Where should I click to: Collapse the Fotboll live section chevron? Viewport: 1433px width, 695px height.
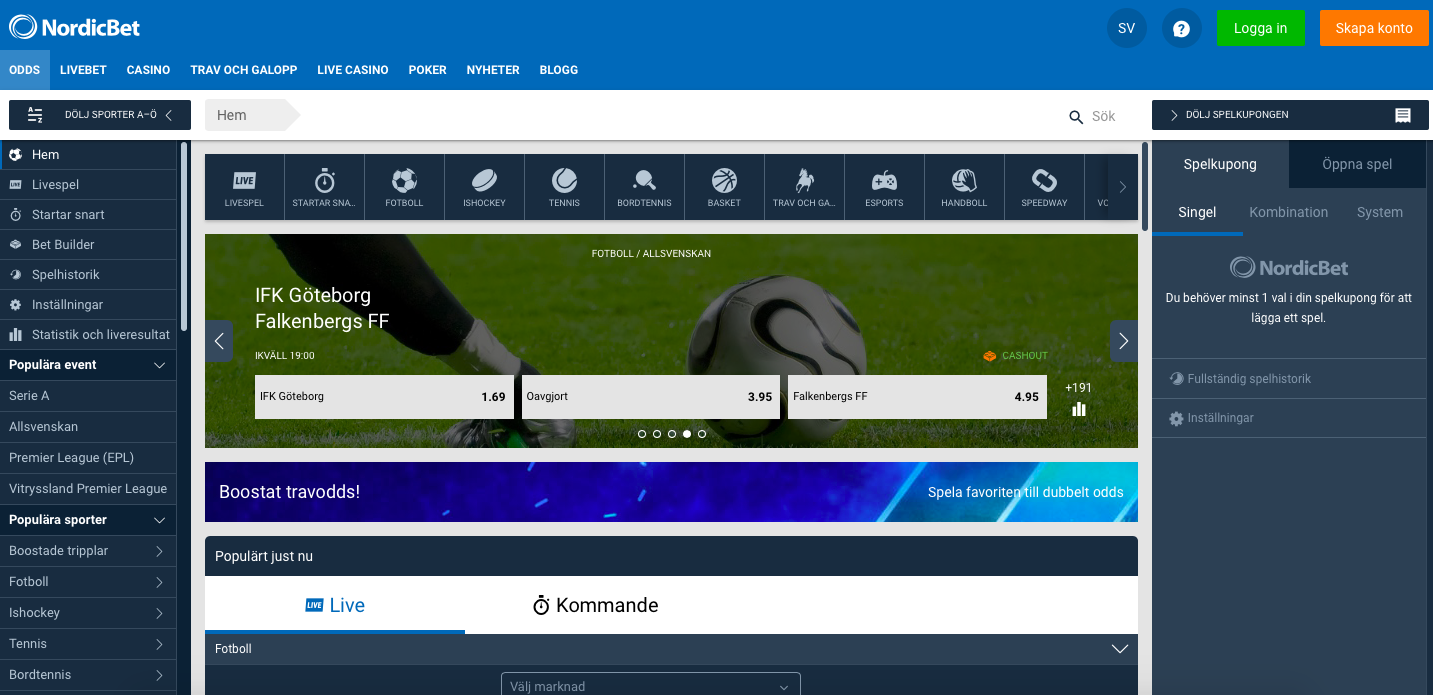(1119, 648)
